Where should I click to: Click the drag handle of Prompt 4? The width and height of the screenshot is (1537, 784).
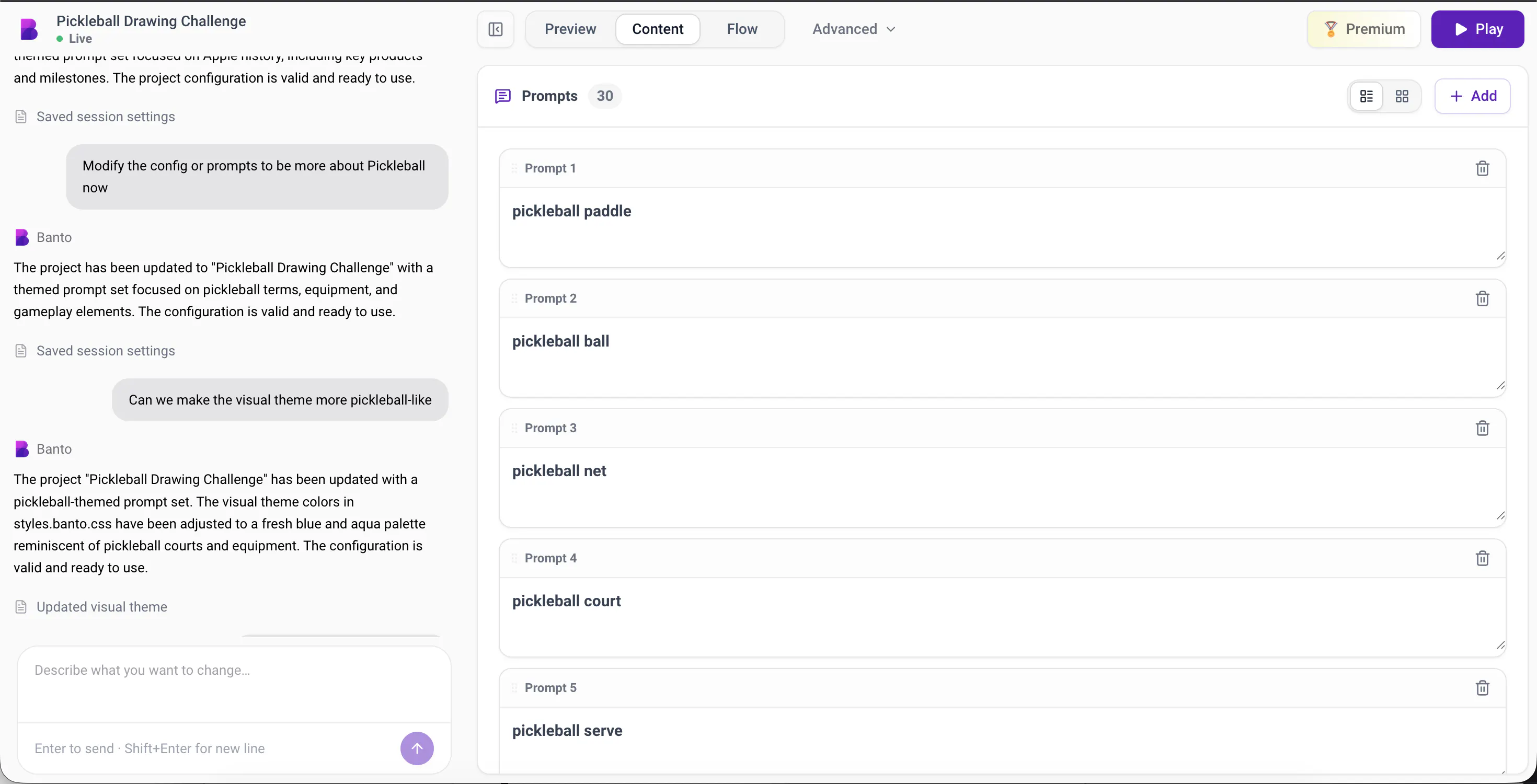coord(514,558)
